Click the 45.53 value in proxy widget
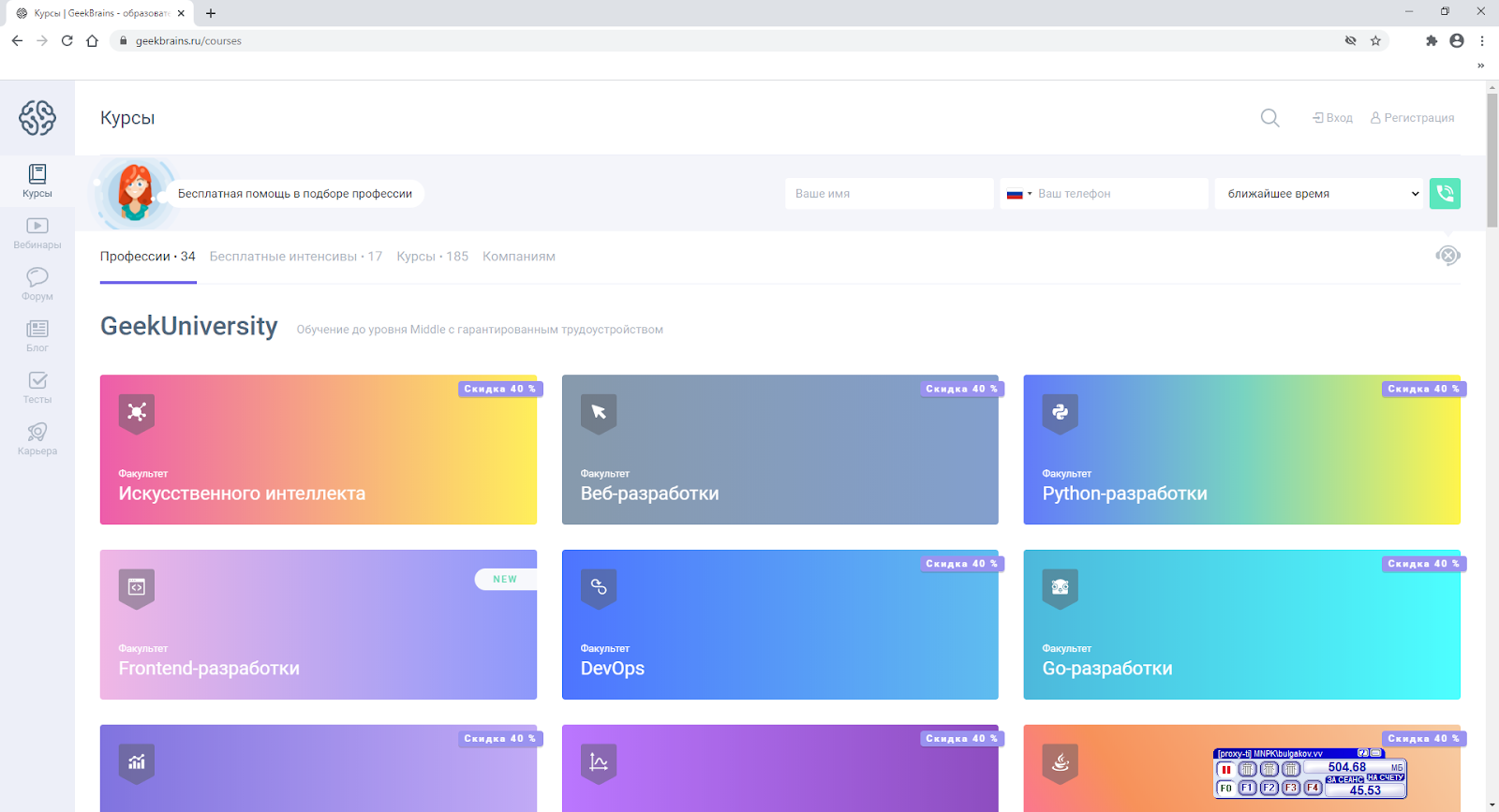Screen dimensions: 1499x812 coord(1365,790)
